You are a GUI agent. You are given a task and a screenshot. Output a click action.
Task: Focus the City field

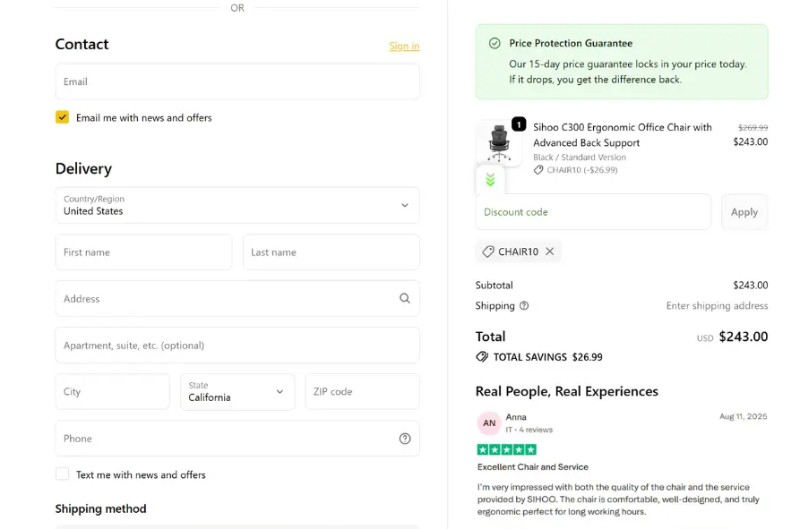[x=112, y=392]
